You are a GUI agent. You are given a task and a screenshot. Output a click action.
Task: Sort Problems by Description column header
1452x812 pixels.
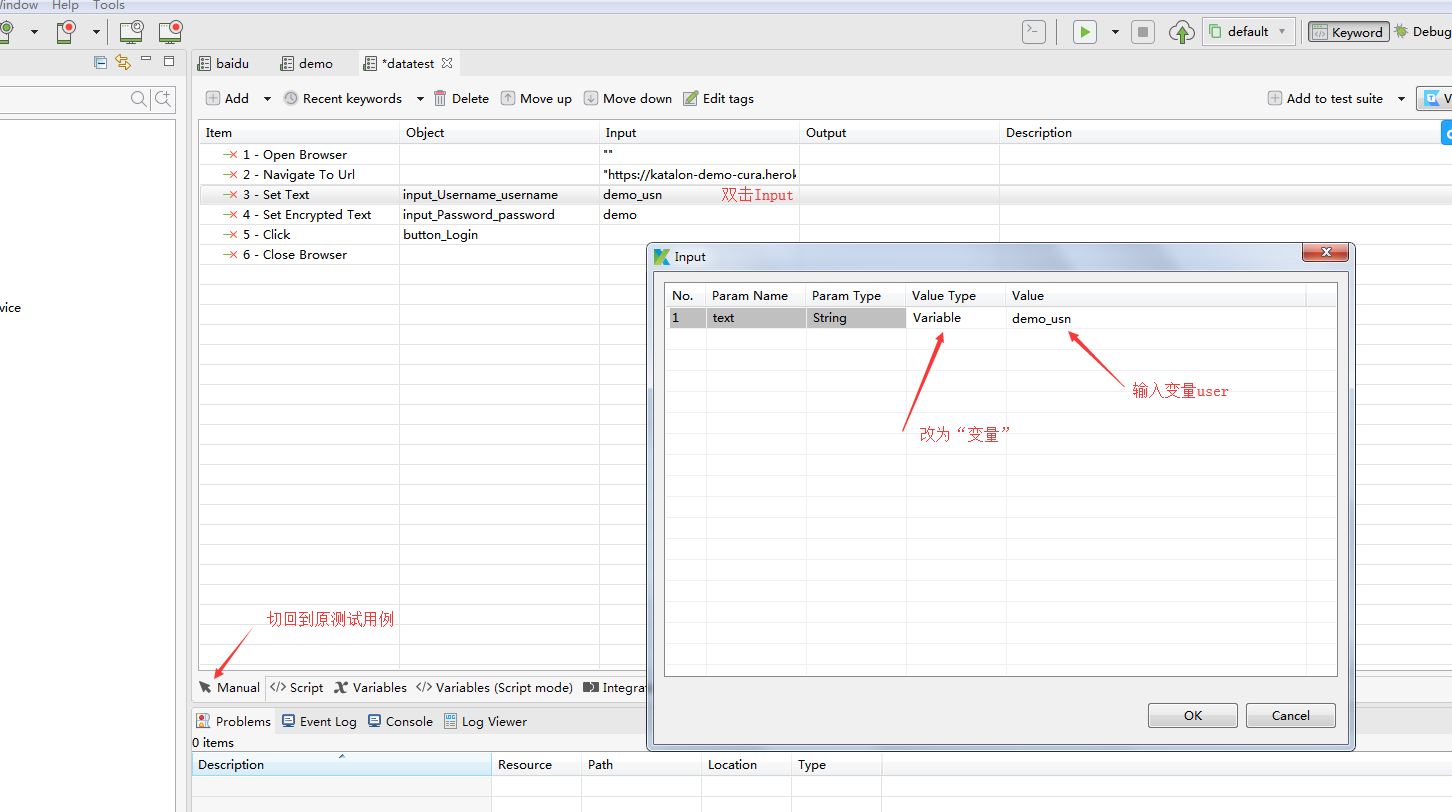[x=341, y=764]
